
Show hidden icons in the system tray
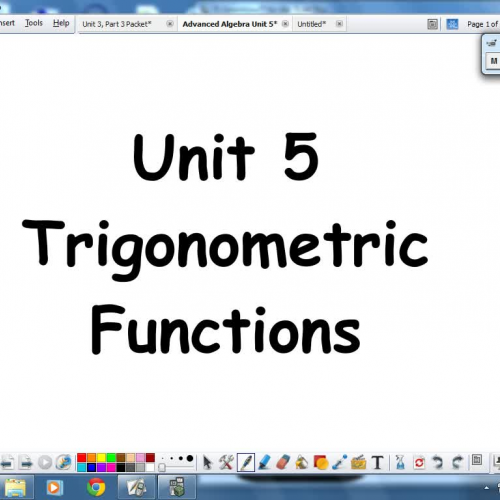click(487, 488)
